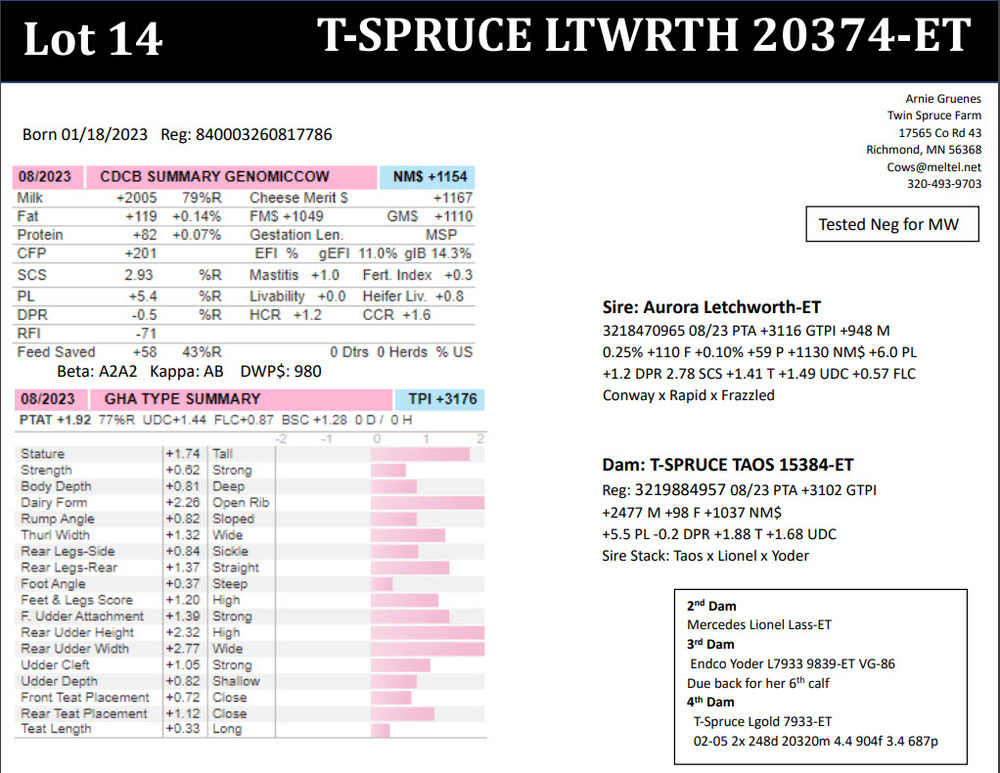Click the Thurl Width value '+1.32'

point(183,535)
